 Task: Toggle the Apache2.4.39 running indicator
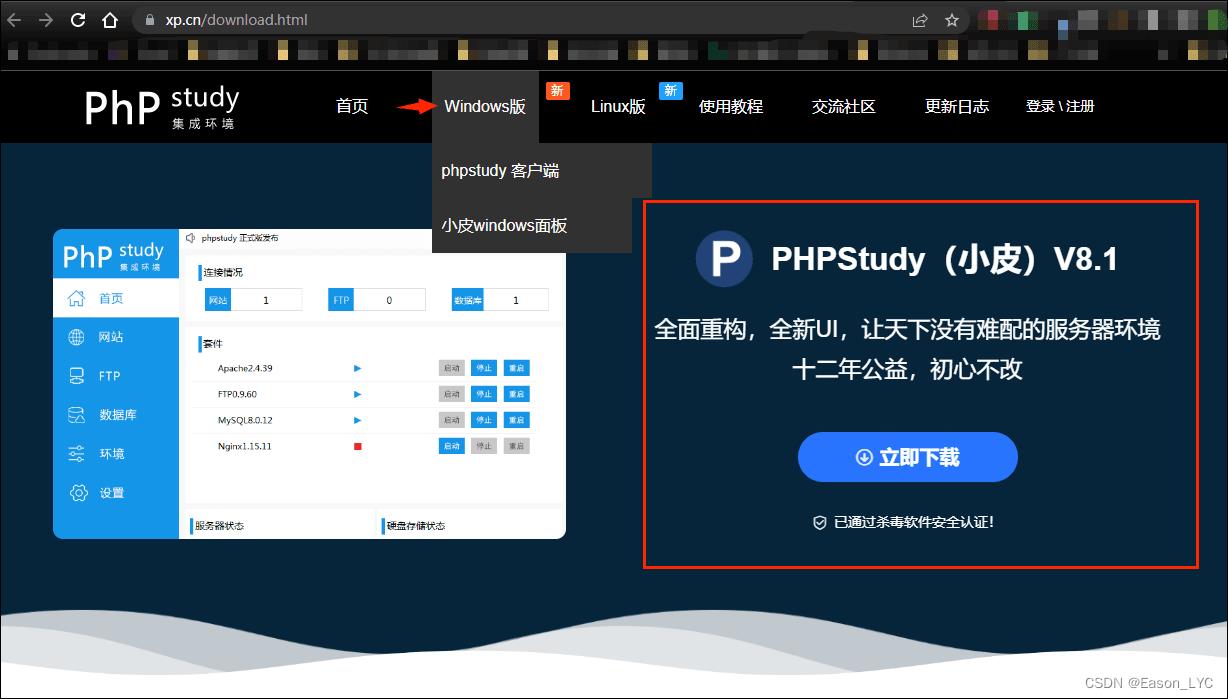[357, 367]
